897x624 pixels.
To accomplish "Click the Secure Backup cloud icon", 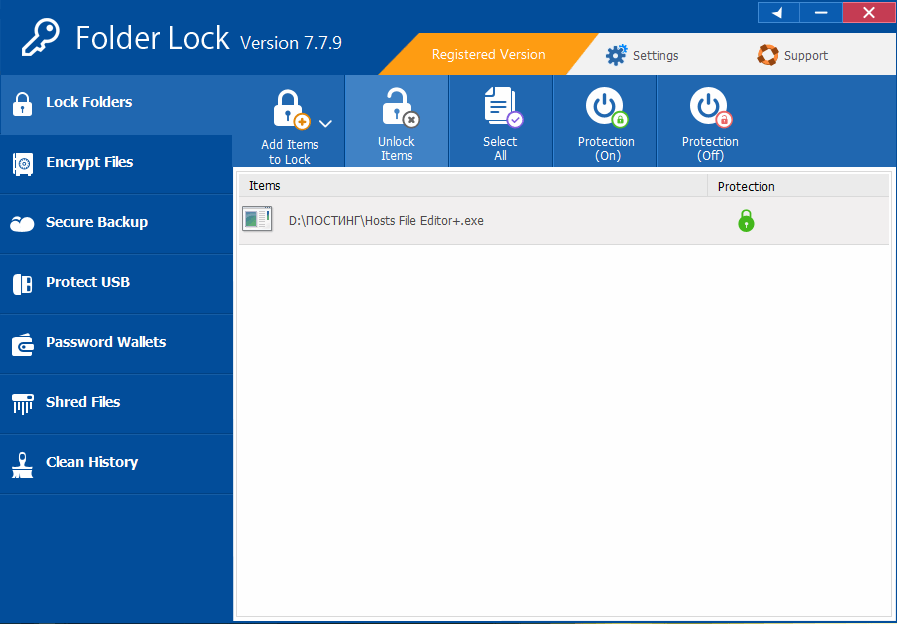I will (22, 223).
